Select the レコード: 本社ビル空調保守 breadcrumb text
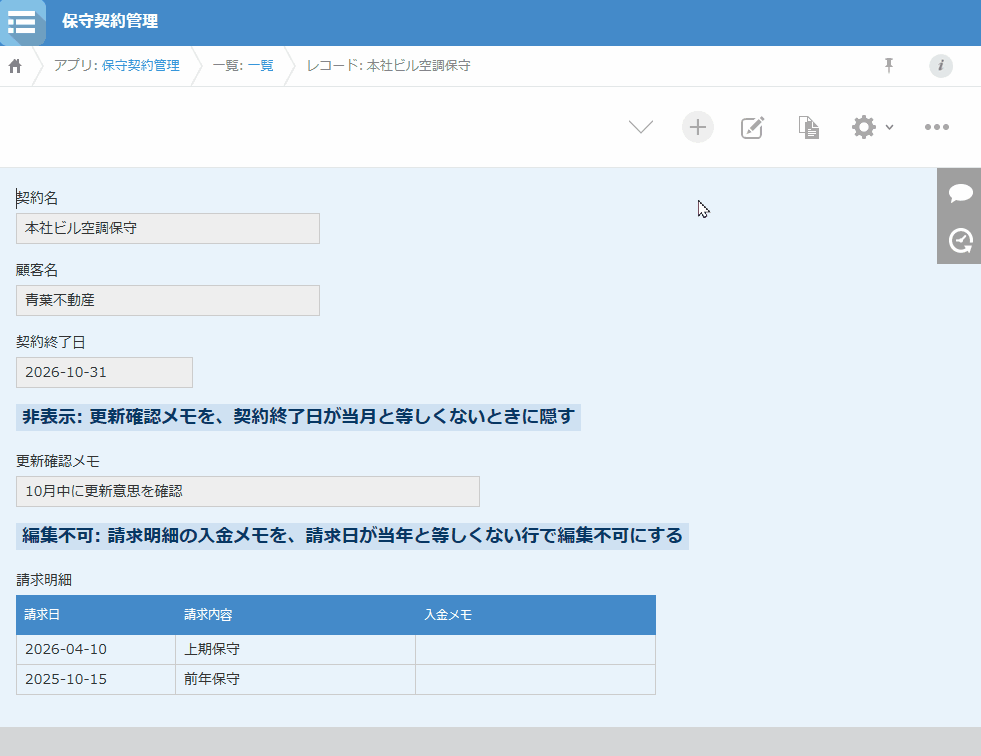 (x=389, y=66)
